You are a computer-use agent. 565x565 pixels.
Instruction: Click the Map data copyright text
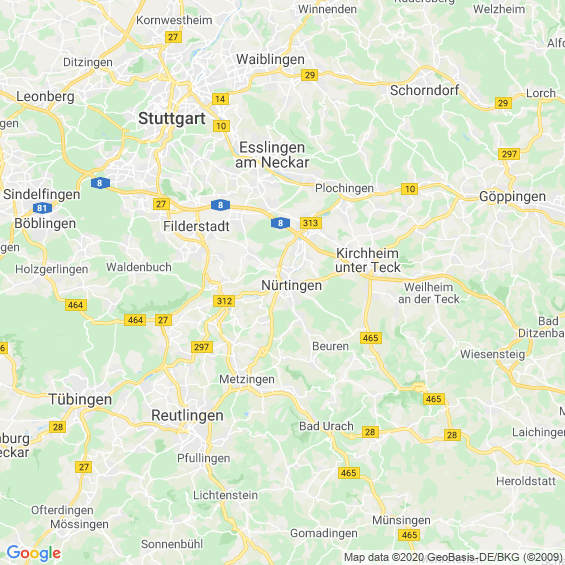click(x=453, y=557)
